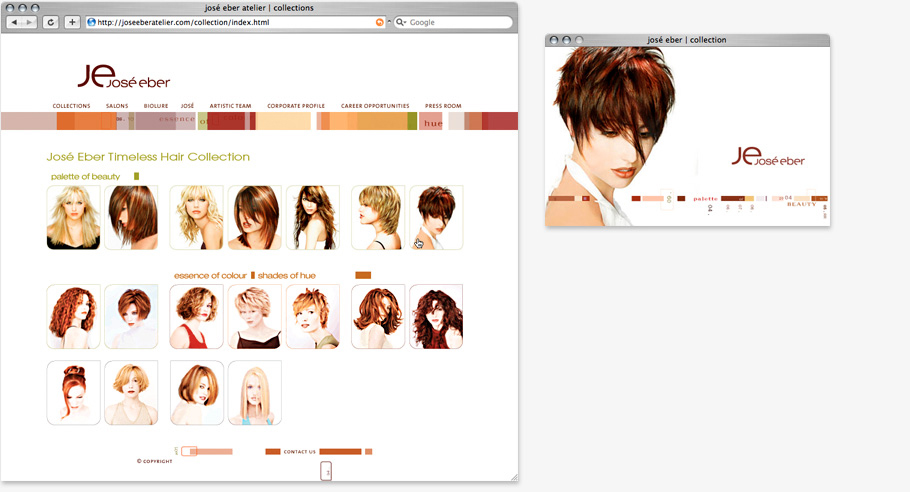
Task: Open highlighted copper bob thumbnail, third row
Action: tap(196, 393)
